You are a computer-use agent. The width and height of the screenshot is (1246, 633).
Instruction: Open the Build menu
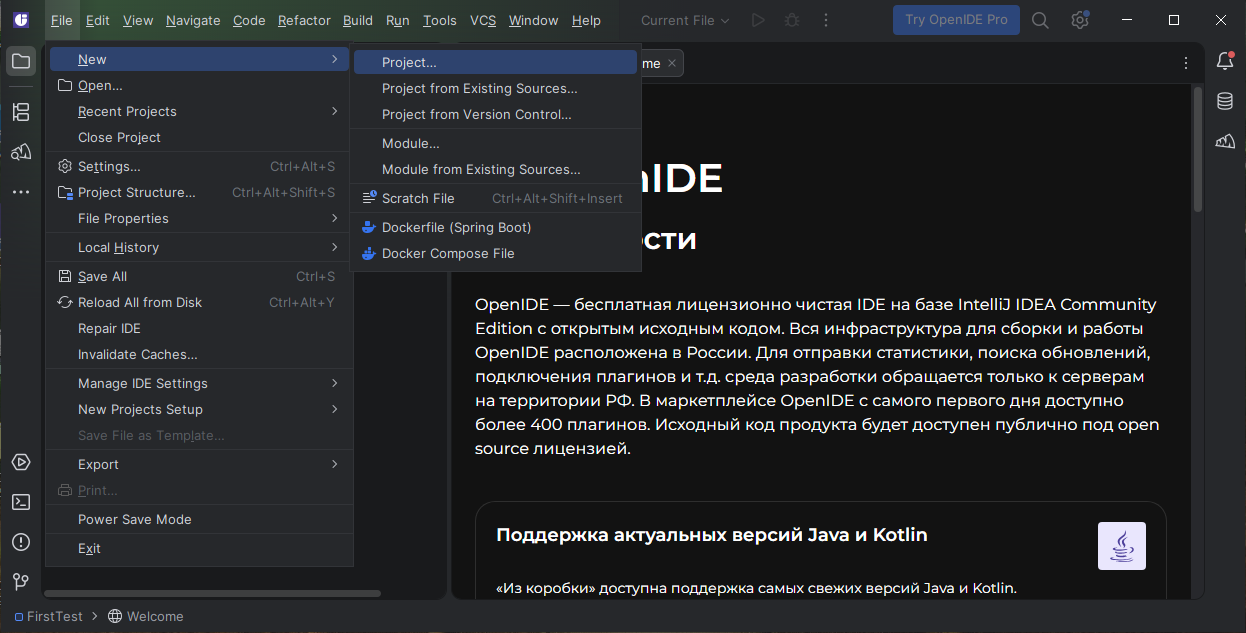(x=358, y=20)
